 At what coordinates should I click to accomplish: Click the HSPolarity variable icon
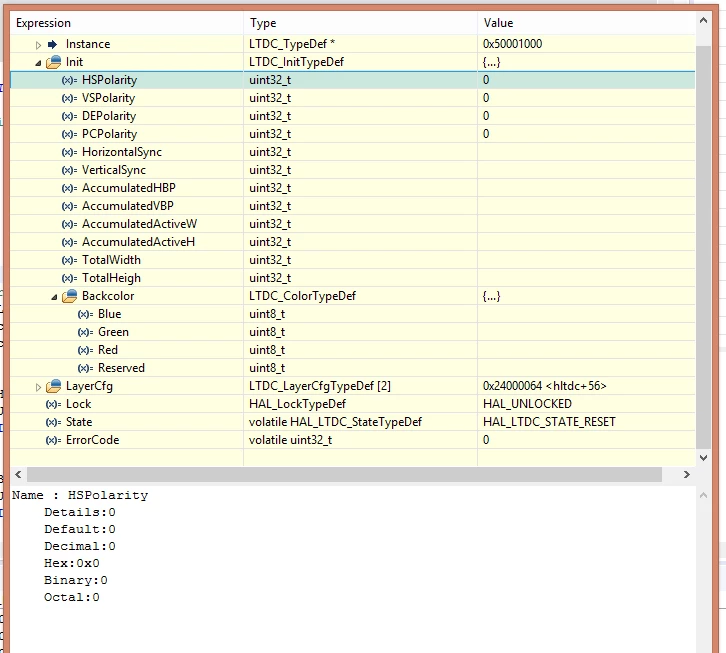[x=69, y=81]
